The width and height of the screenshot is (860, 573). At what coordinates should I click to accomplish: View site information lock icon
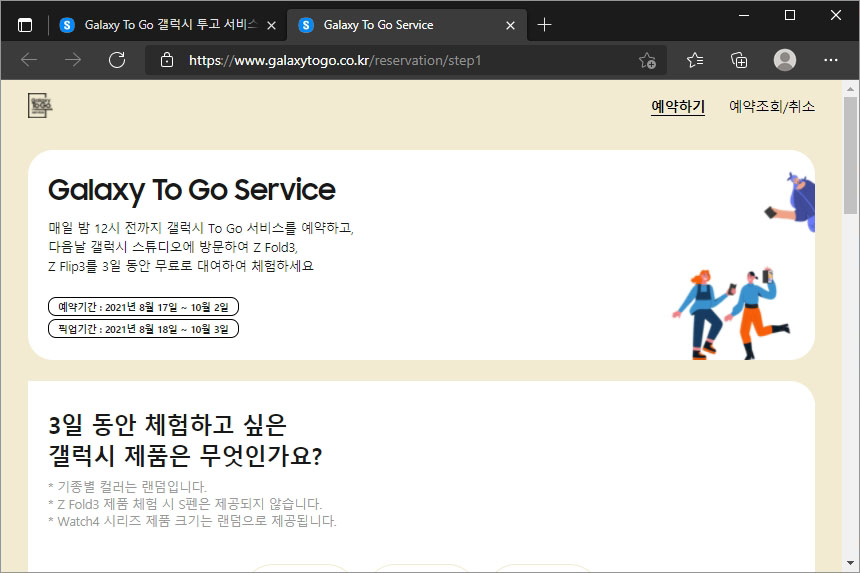click(x=167, y=60)
